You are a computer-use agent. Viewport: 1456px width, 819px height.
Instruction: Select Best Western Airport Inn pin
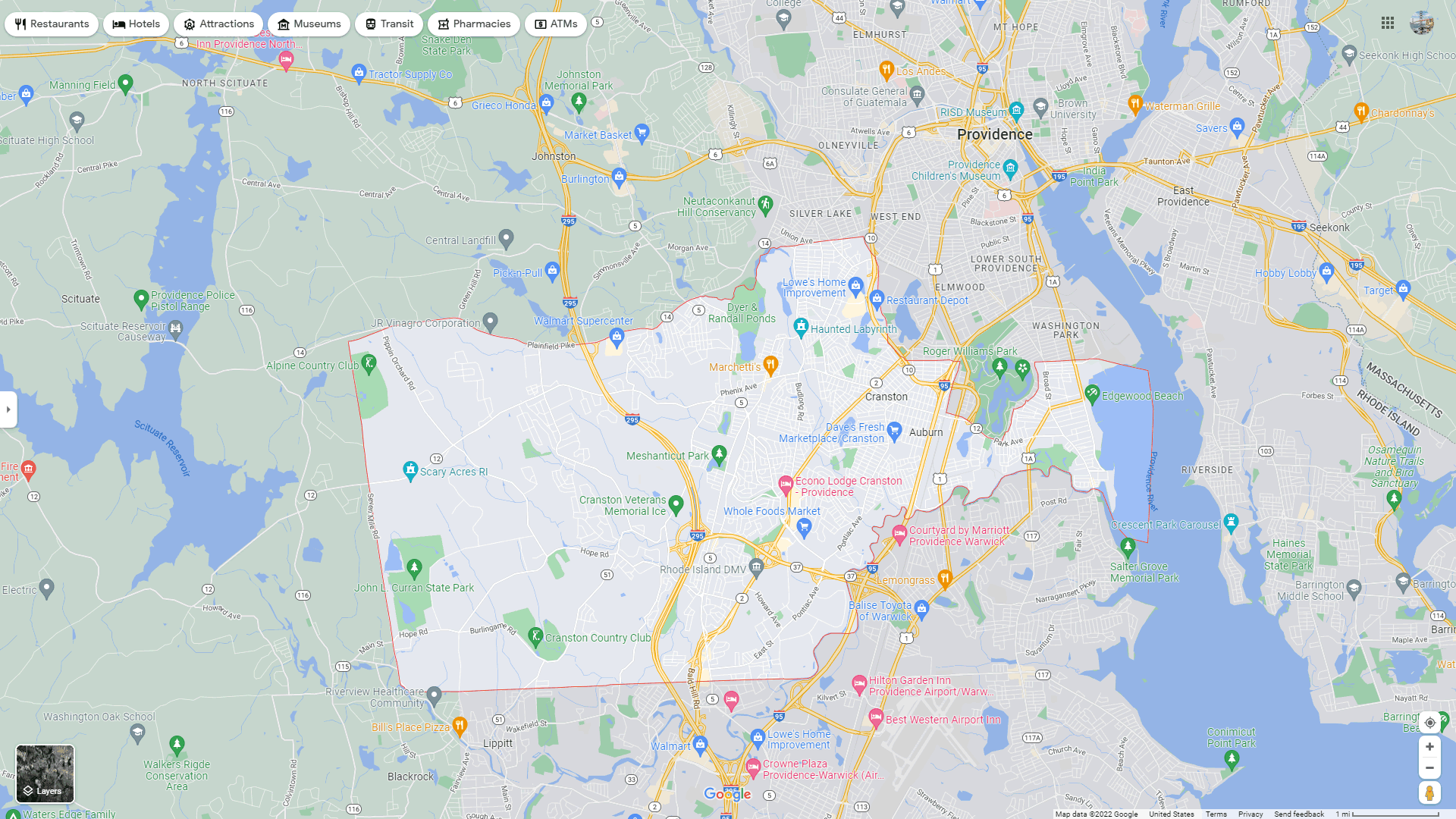click(x=876, y=717)
